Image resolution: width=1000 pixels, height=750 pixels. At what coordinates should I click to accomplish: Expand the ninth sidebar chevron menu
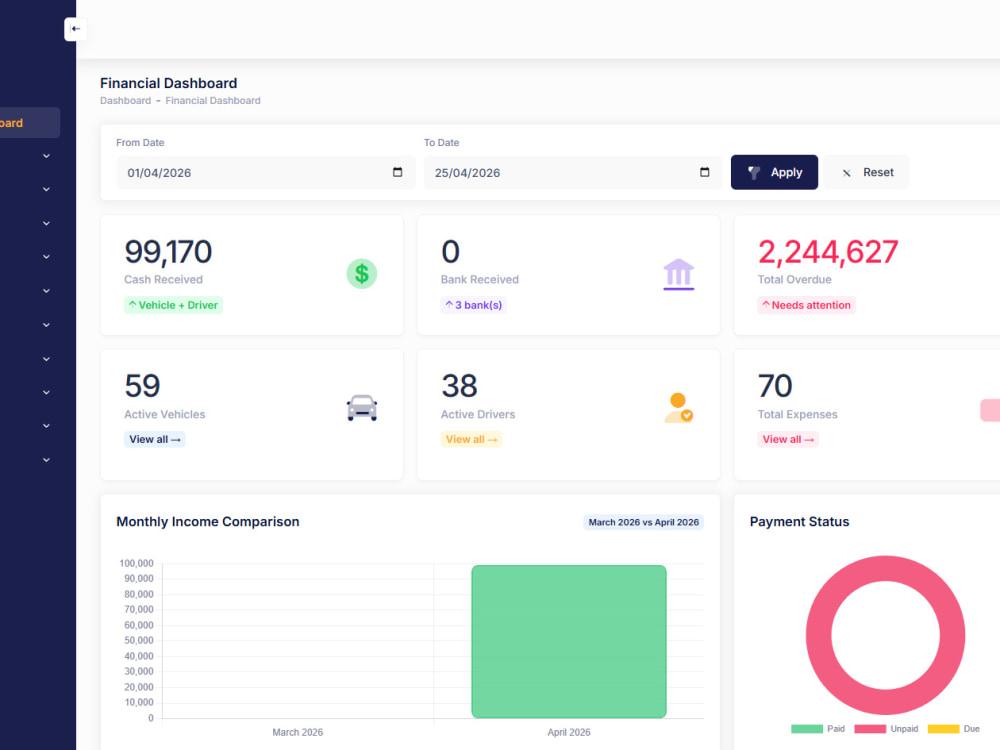click(47, 426)
